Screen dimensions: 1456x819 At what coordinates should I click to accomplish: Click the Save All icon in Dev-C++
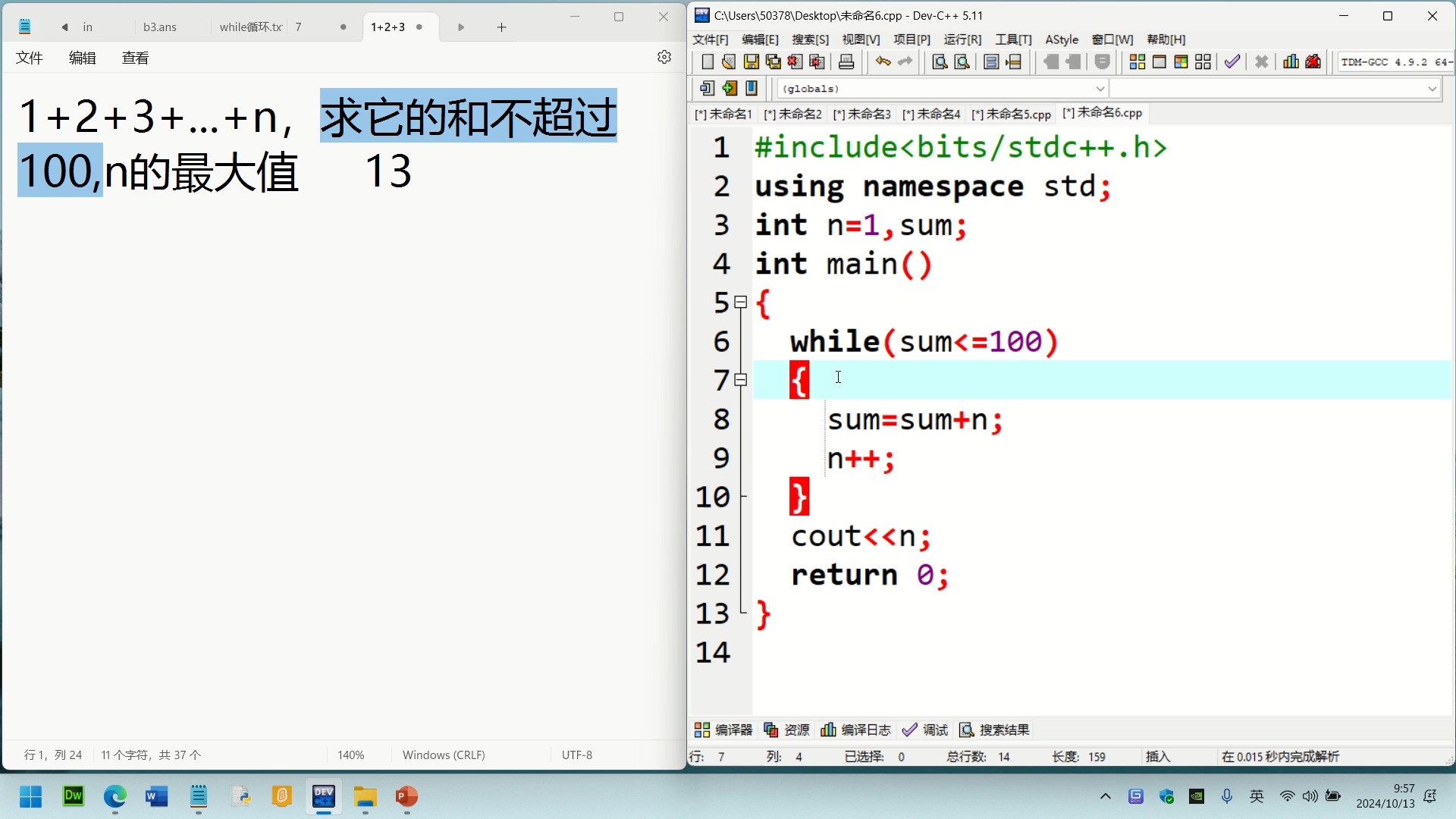(773, 62)
